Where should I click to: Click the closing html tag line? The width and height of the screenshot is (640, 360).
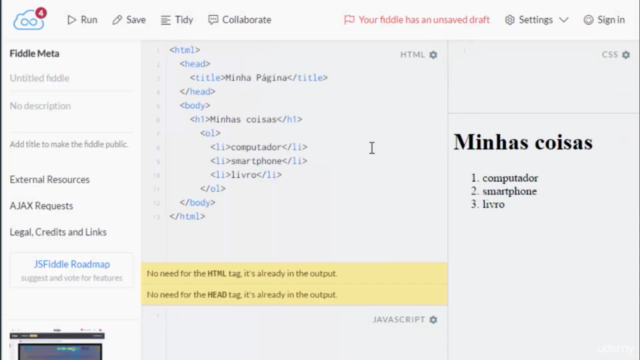[187, 216]
